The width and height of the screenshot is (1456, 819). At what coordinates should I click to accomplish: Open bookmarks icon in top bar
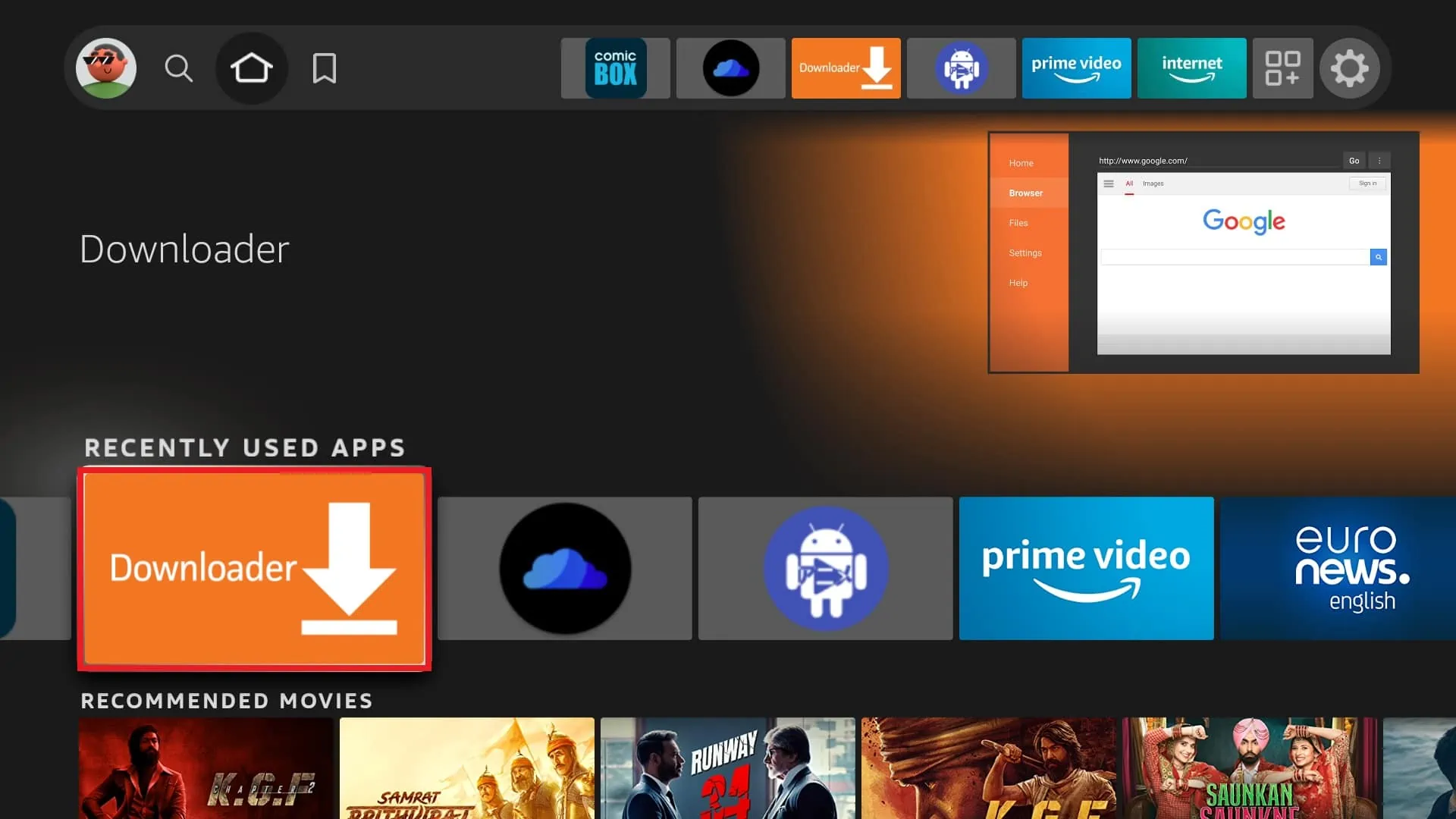coord(324,67)
